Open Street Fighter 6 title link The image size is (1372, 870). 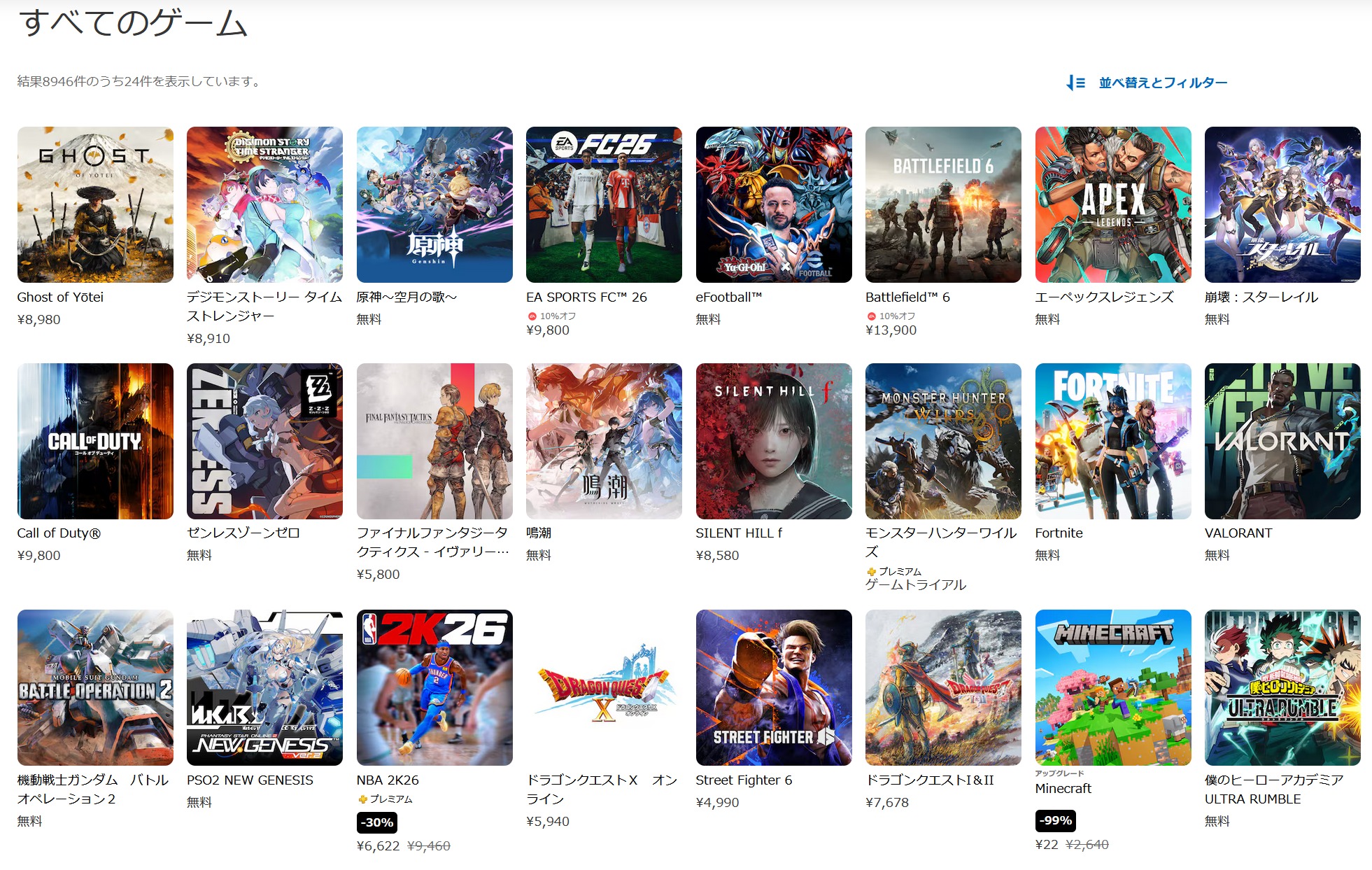[x=743, y=780]
